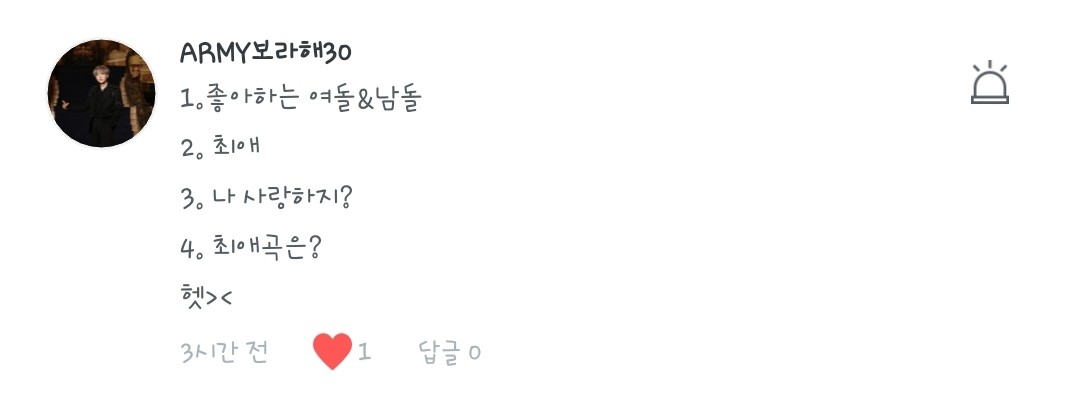The width and height of the screenshot is (1080, 412).
Task: Click the 헷>< text at comment end
Action: [x=206, y=296]
